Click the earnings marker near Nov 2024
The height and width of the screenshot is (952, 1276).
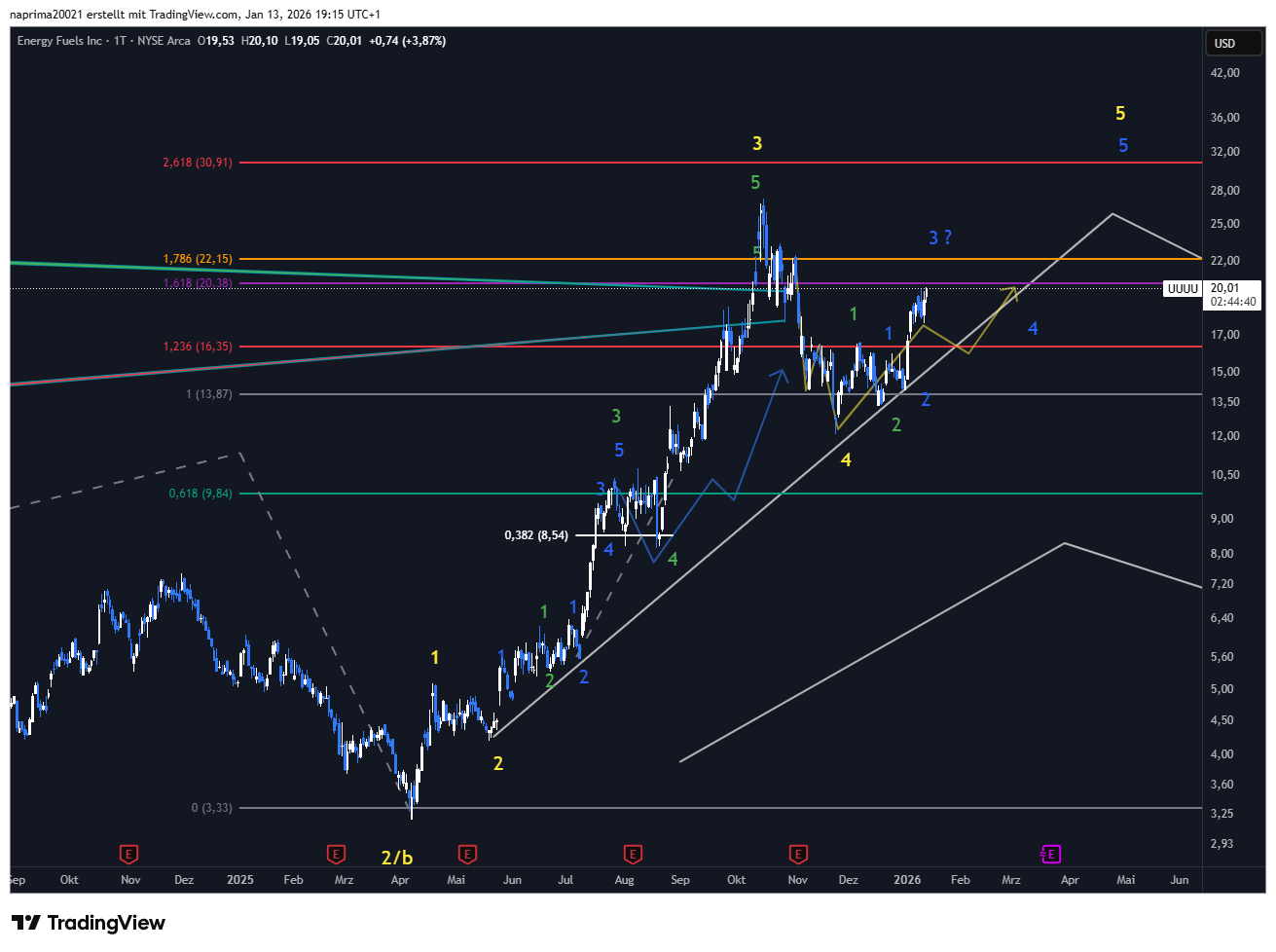point(128,855)
